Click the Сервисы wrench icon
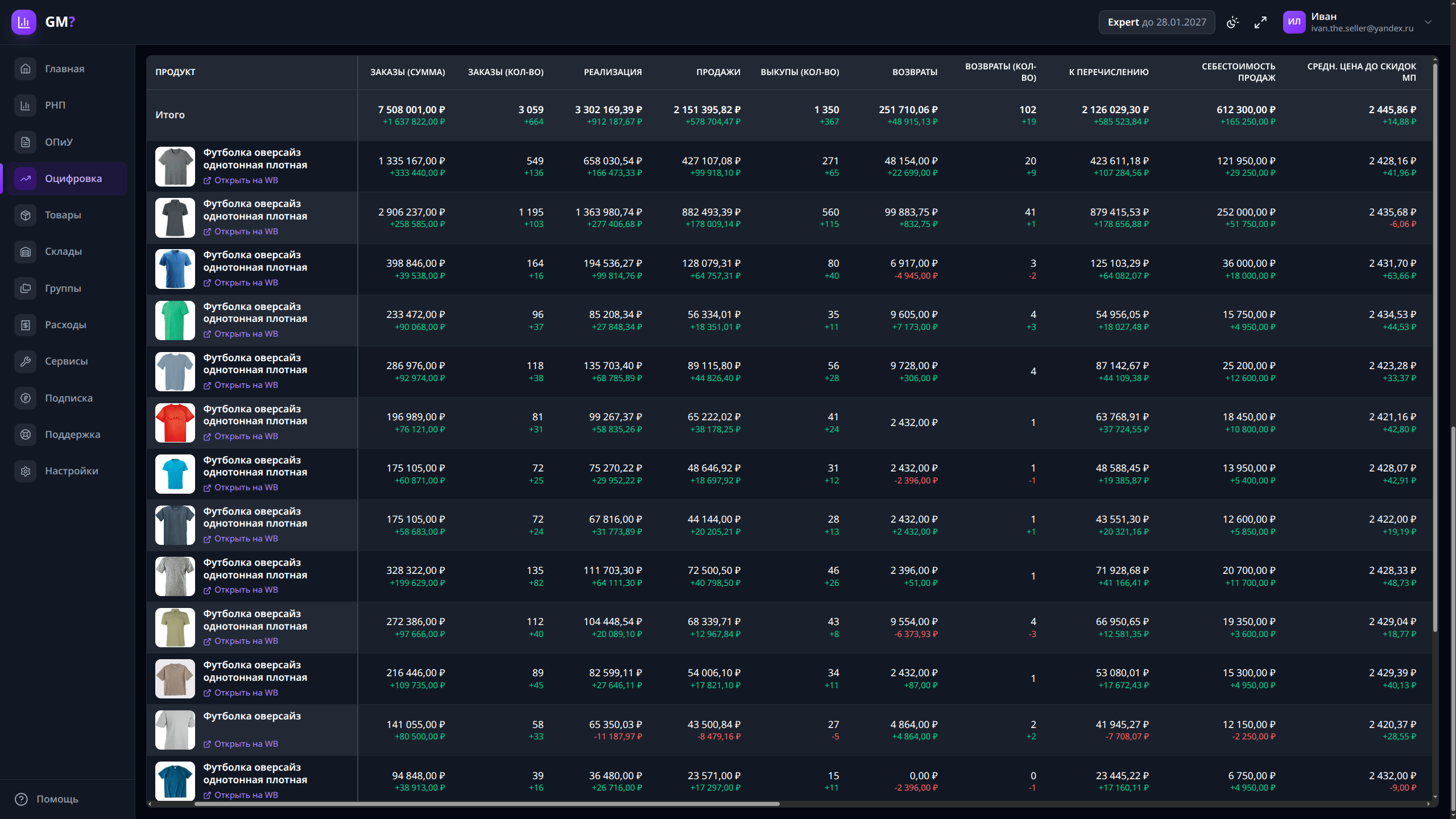 tap(26, 361)
